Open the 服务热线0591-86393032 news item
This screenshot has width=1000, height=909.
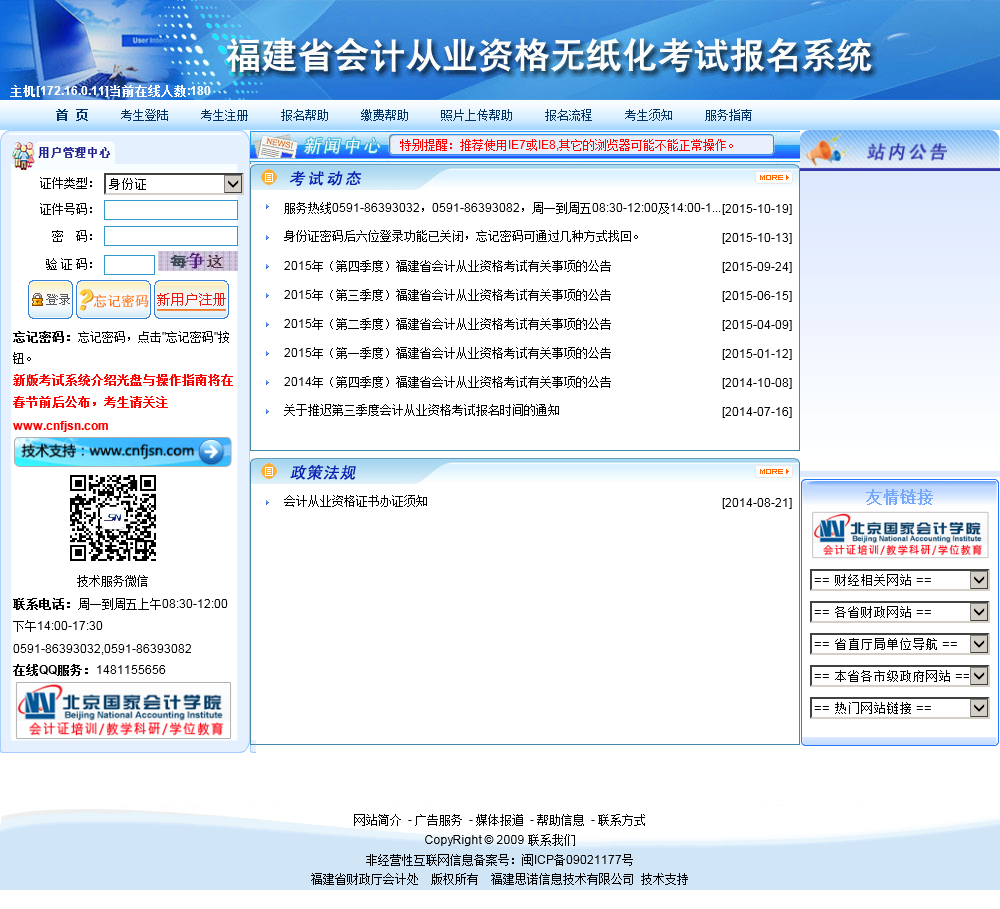point(502,208)
